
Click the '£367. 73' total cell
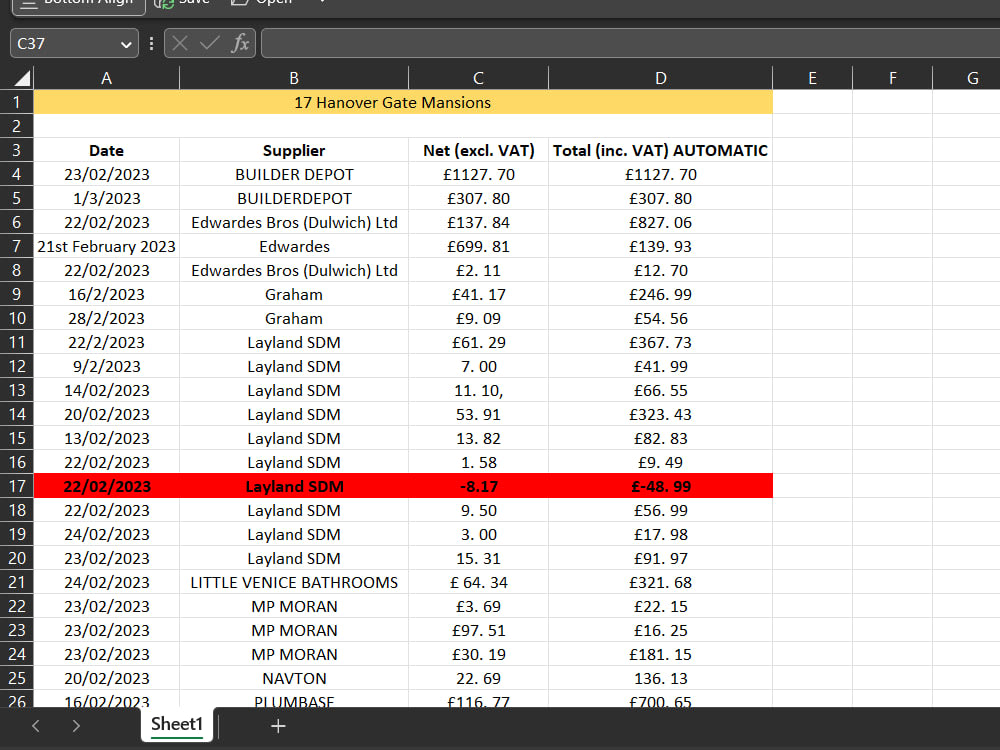(661, 342)
